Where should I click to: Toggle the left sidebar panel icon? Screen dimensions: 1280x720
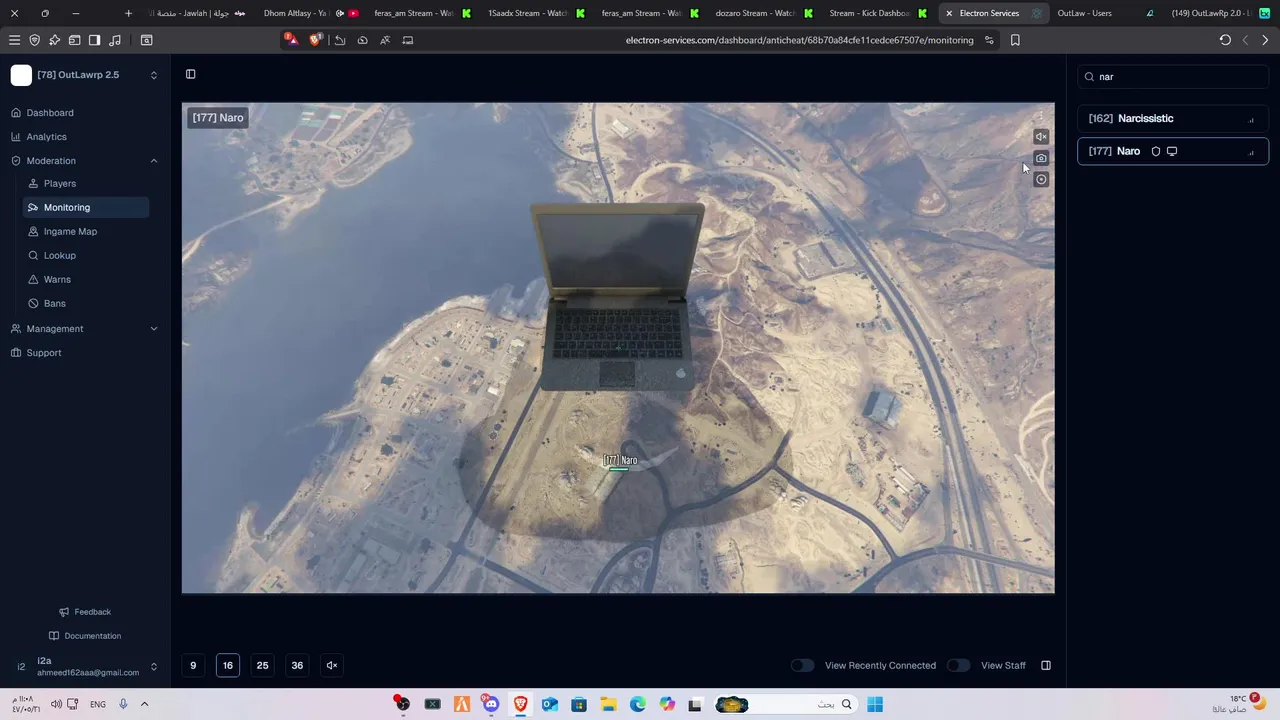tap(190, 74)
